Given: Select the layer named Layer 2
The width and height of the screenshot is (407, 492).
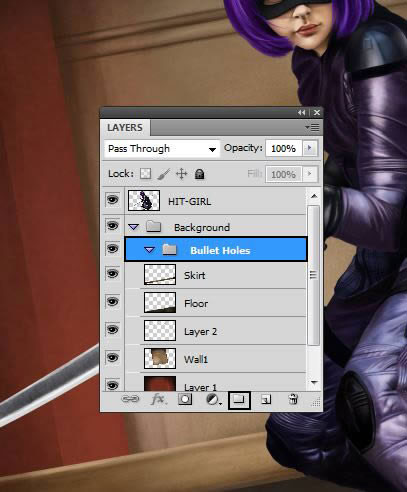Looking at the screenshot, I should pos(200,332).
